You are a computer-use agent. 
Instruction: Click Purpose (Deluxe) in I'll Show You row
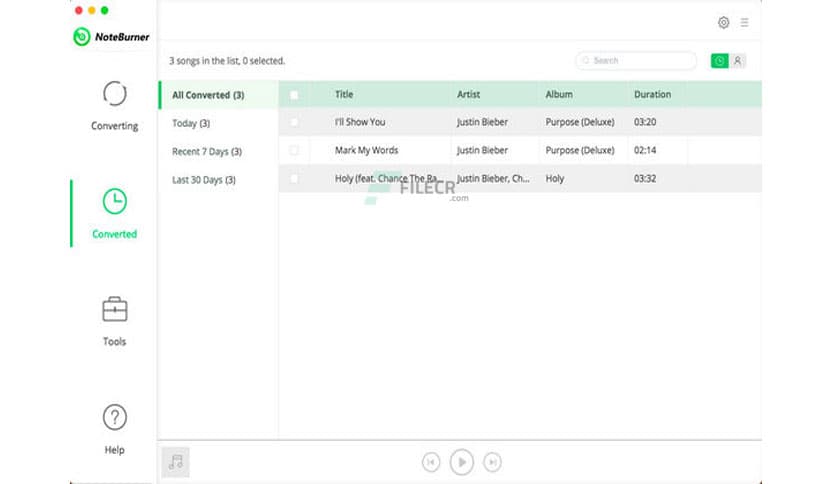click(580, 122)
